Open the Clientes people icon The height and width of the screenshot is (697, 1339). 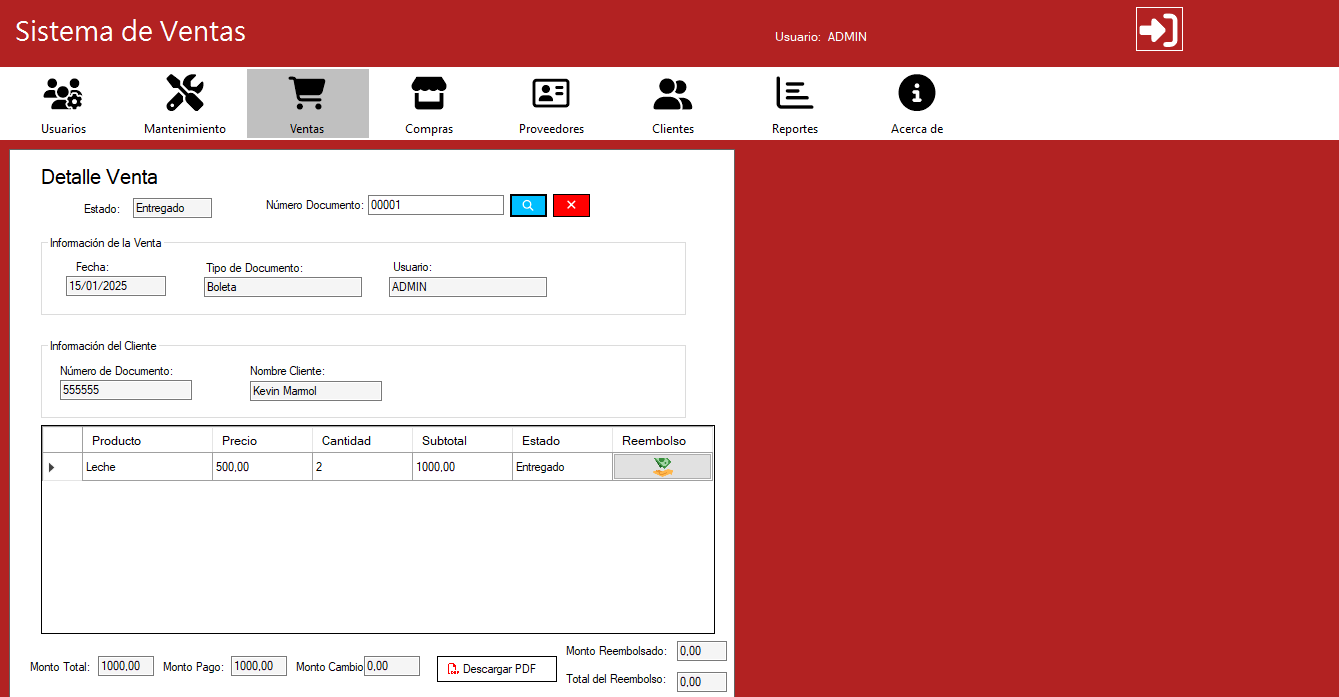[673, 94]
